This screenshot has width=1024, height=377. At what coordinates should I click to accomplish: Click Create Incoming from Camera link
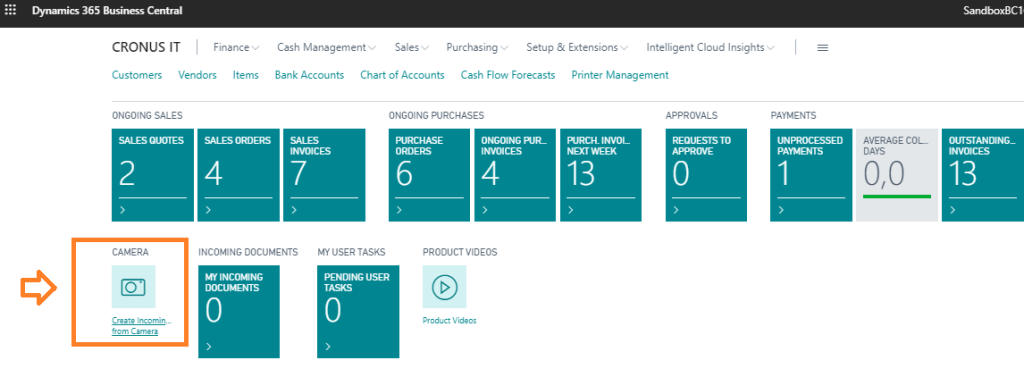(142, 326)
